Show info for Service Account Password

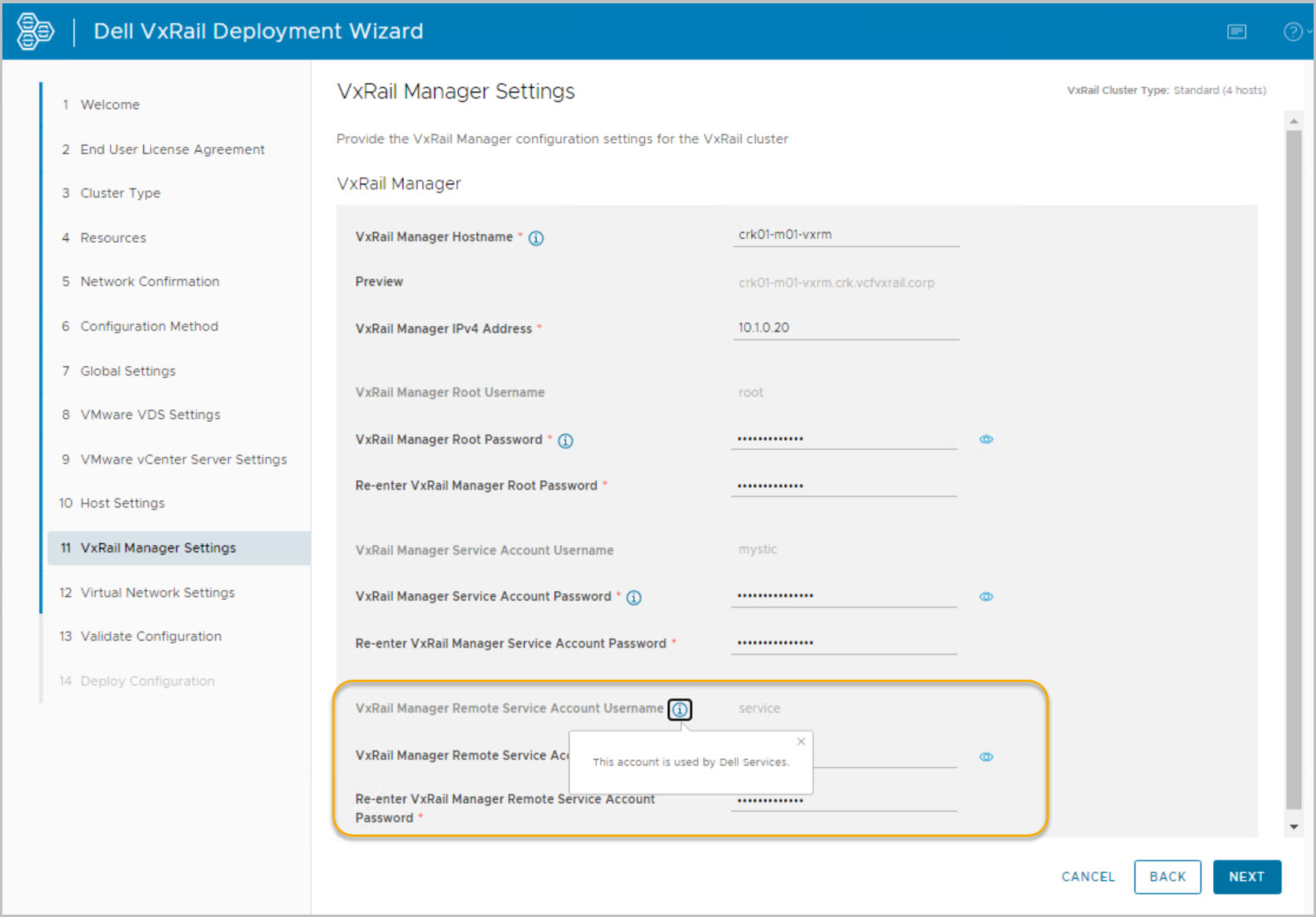click(634, 598)
